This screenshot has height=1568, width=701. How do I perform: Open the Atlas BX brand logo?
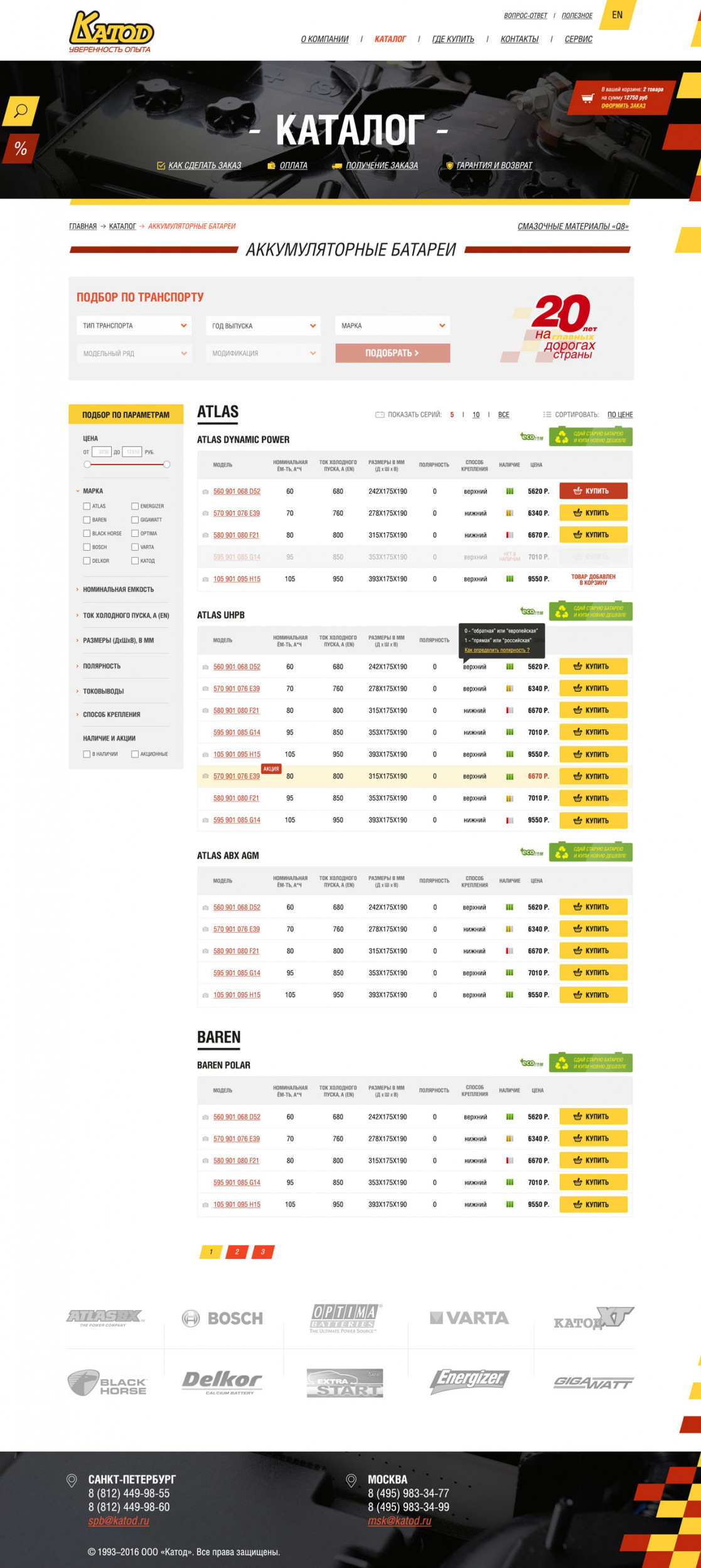[105, 1317]
